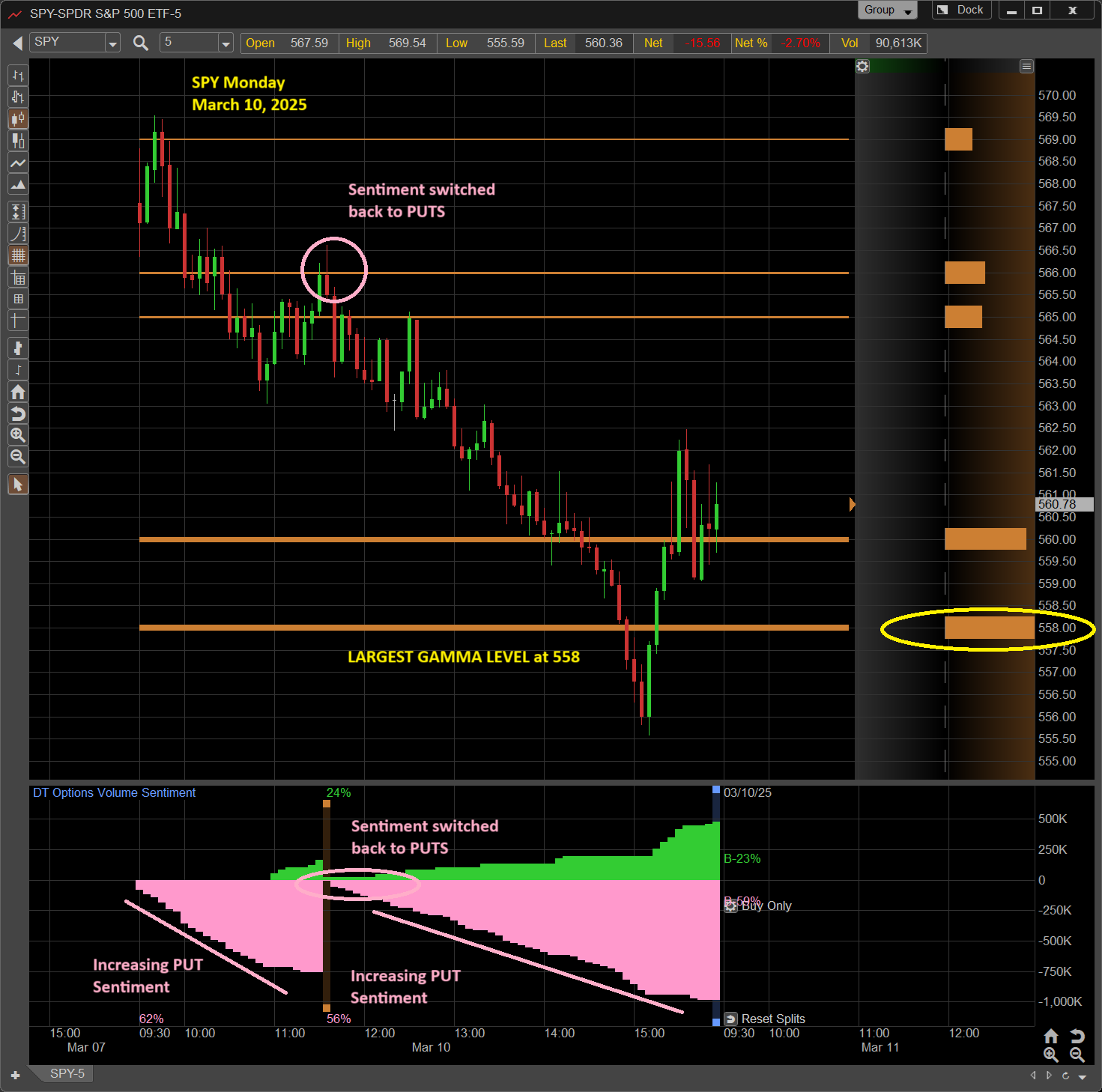Open gamma panel settings gear

pos(863,67)
